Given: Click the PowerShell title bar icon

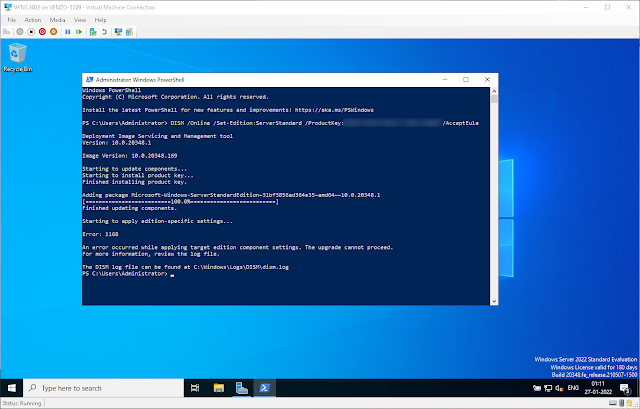Looking at the screenshot, I should [x=89, y=80].
